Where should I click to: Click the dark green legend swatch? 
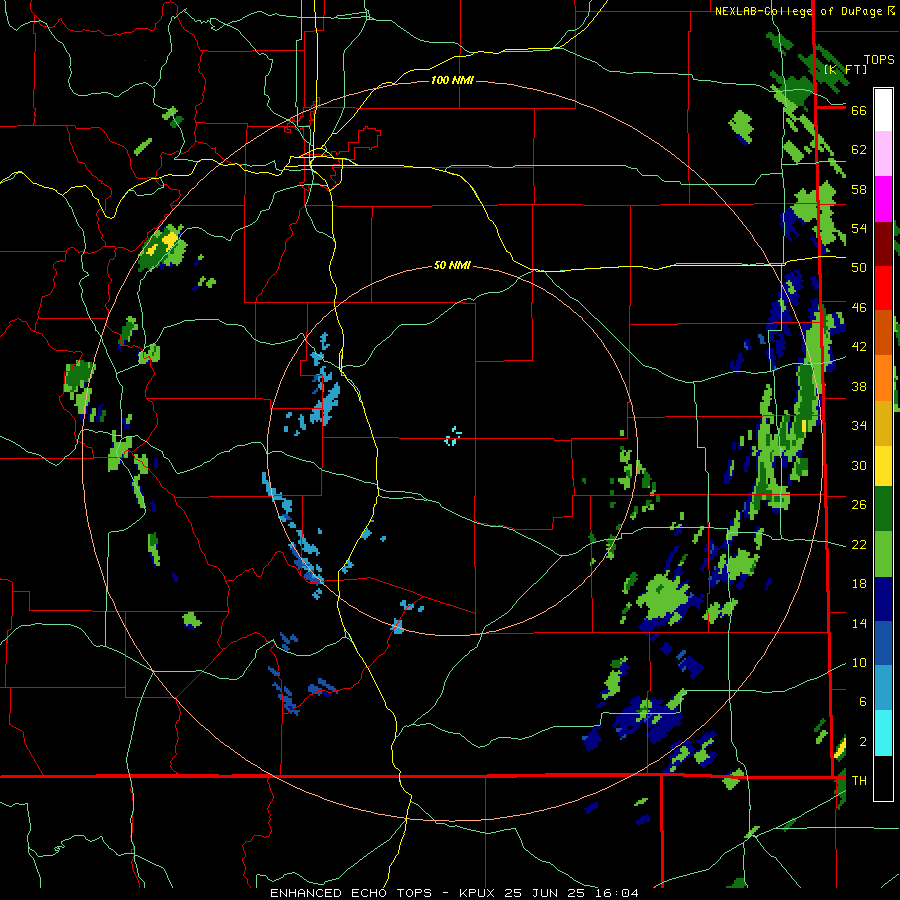[x=883, y=509]
